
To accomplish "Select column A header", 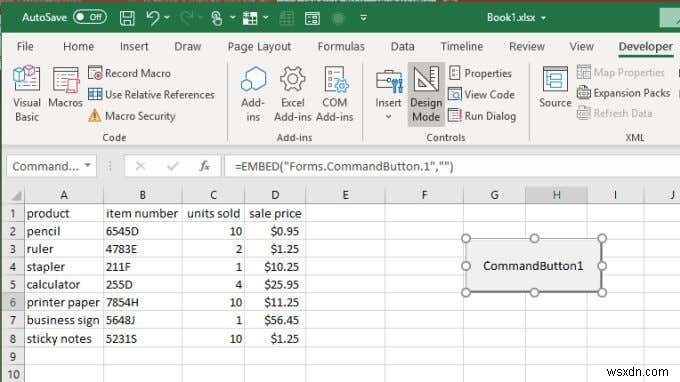I will point(64,195).
